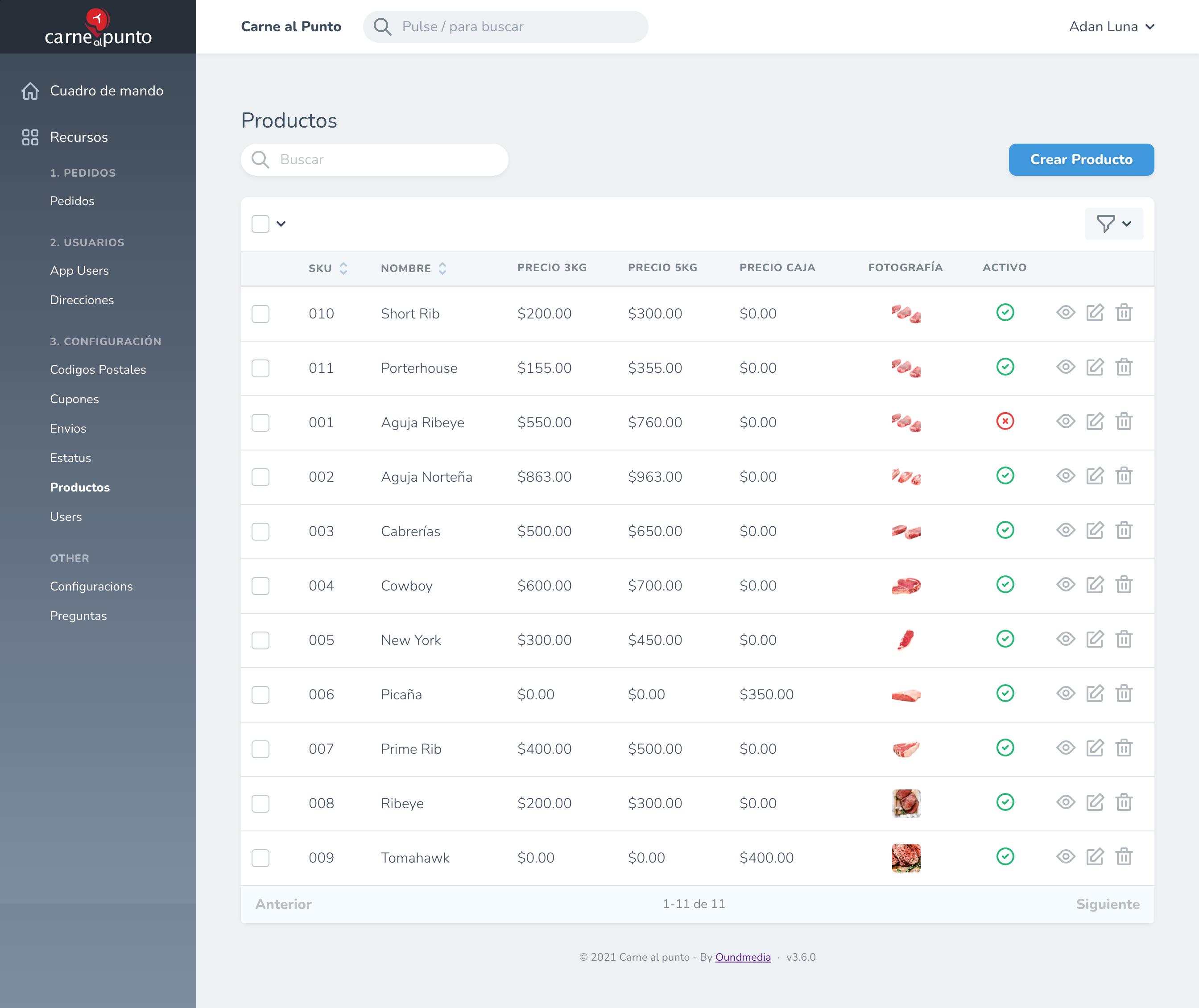The image size is (1199, 1008).
Task: Follow the Oundmedia footer link
Action: (x=743, y=957)
